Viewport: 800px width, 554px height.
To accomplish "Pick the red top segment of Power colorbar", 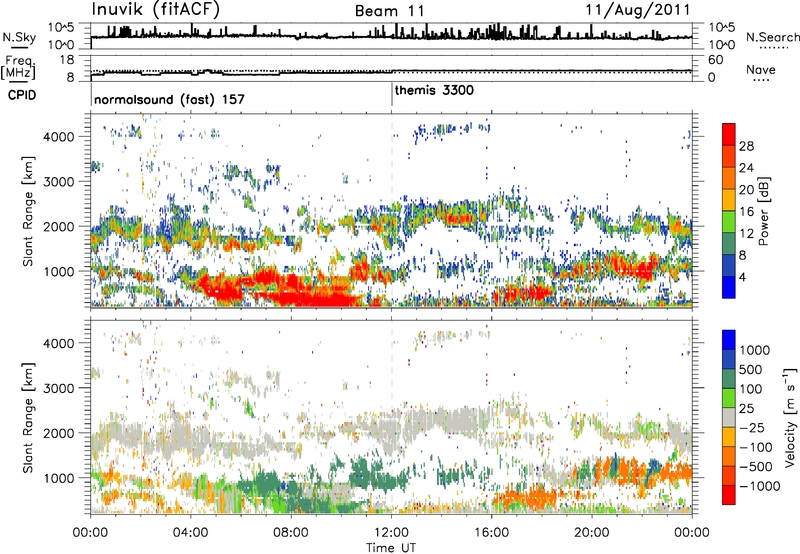I will coord(729,134).
